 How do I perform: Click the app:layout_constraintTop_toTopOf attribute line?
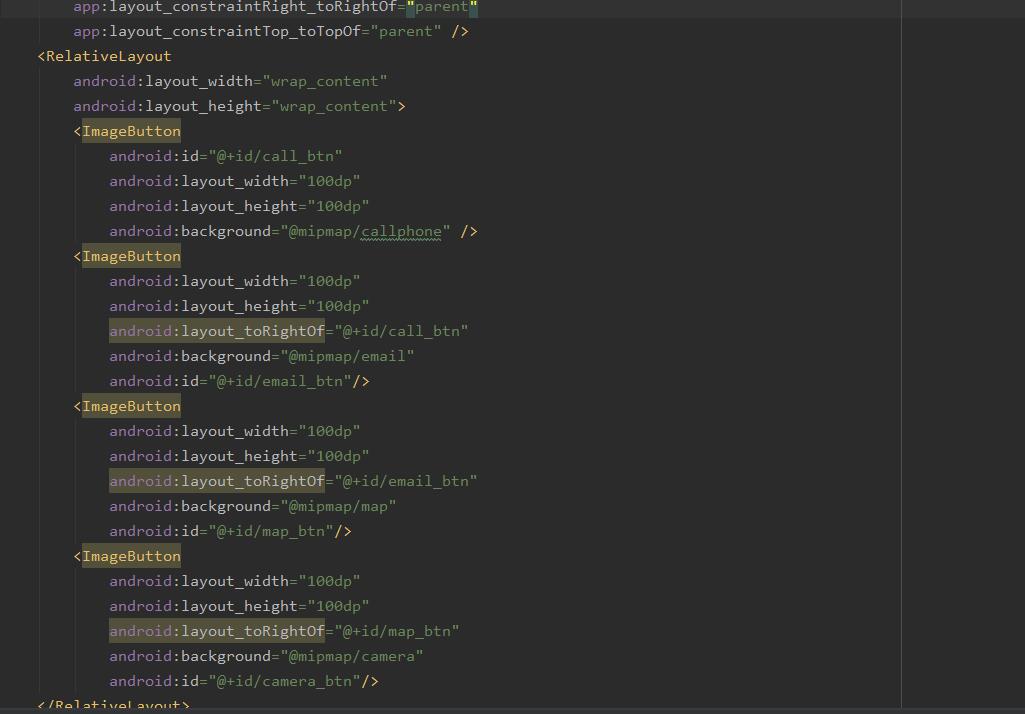pos(271,31)
